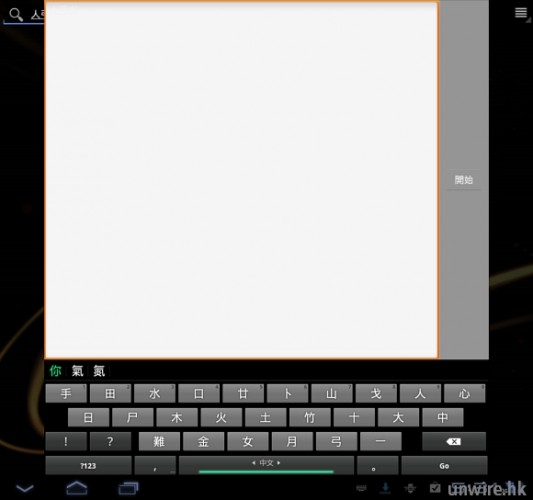The width and height of the screenshot is (533, 500).
Task: Tap the 女 key
Action: [x=248, y=442]
